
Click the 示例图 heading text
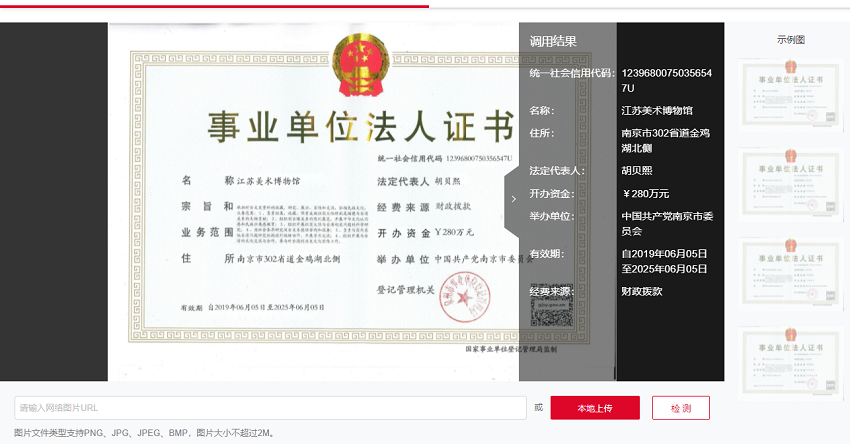pyautogui.click(x=791, y=40)
